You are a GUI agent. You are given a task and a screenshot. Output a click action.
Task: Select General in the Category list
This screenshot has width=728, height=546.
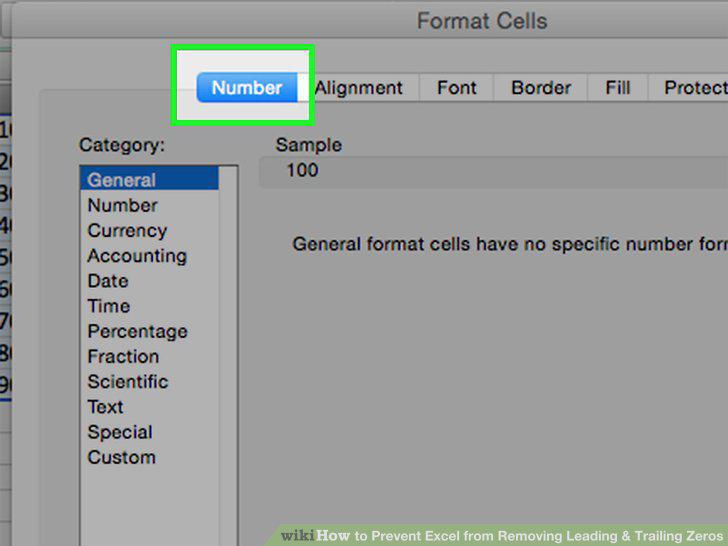[x=150, y=180]
